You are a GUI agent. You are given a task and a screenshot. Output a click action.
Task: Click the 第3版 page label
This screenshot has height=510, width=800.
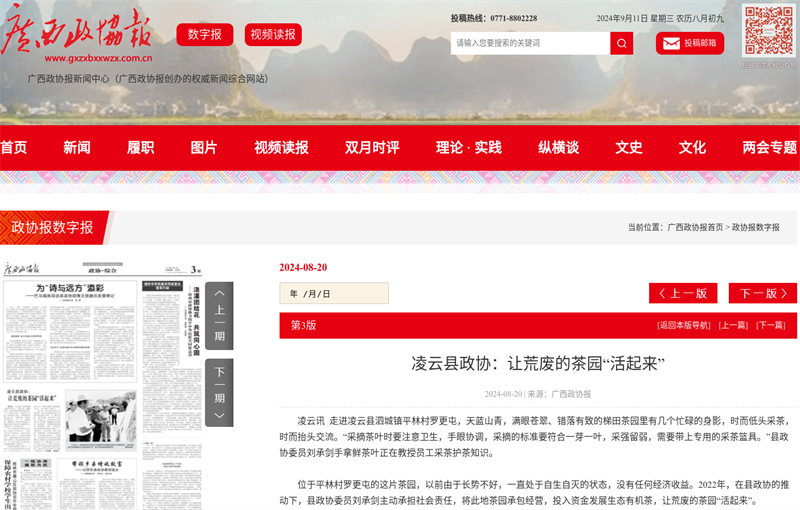pos(304,325)
